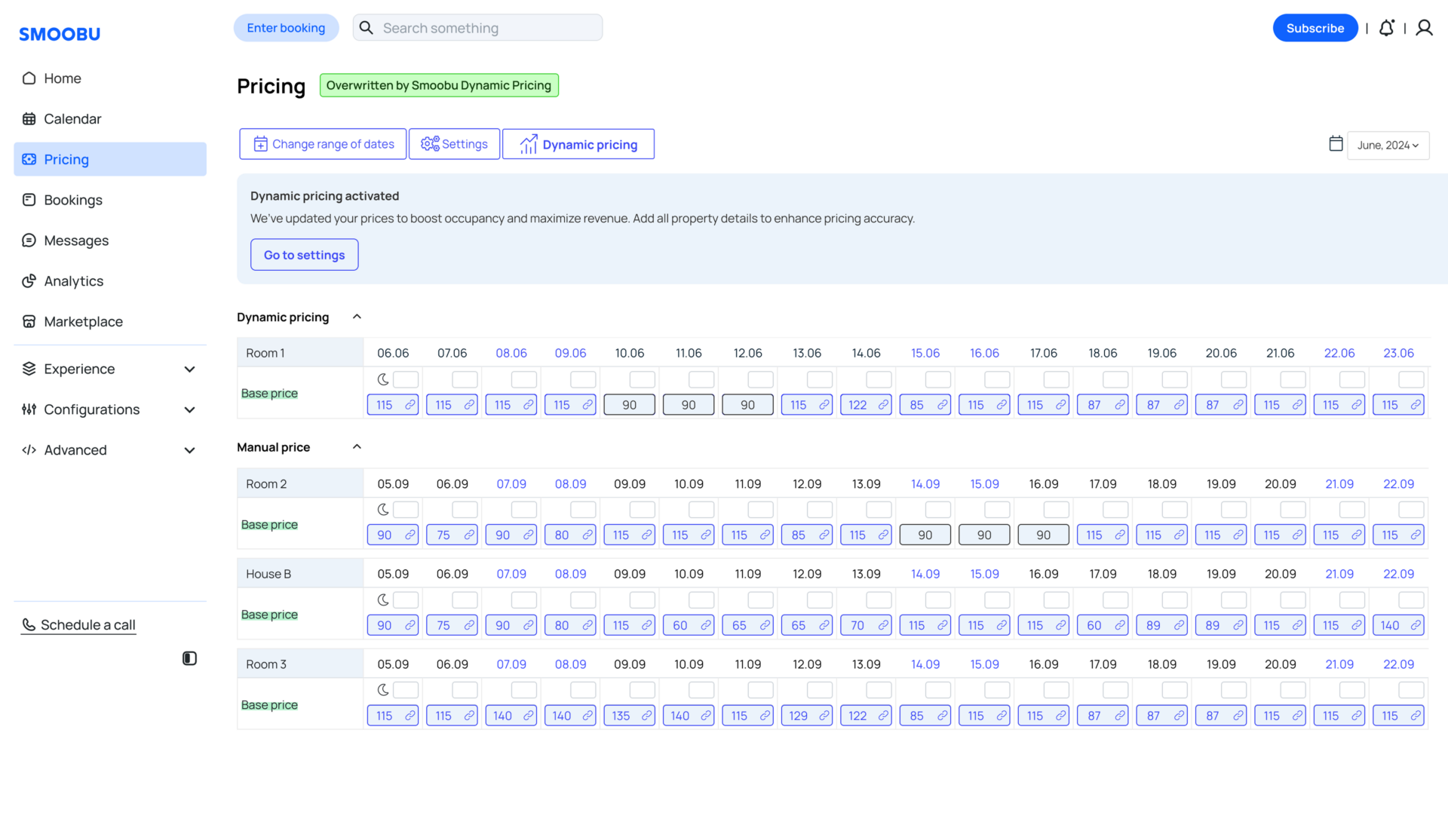Click Room 3 price 140 on 07.09

coord(511,716)
